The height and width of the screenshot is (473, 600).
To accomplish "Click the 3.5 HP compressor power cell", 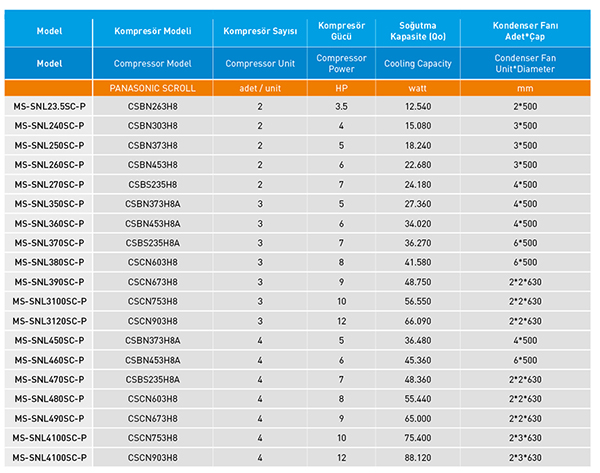I will pos(341,106).
